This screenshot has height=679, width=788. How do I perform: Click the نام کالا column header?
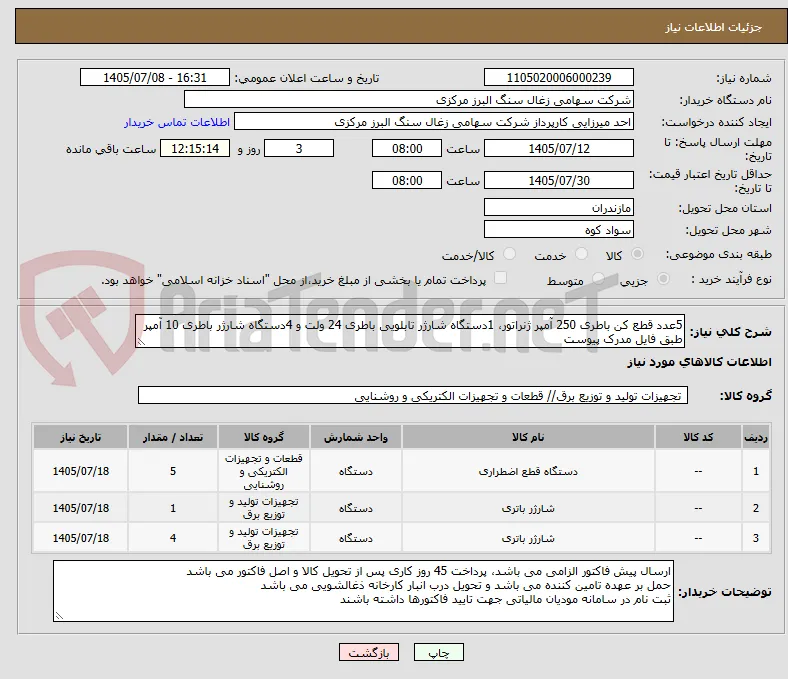click(x=528, y=437)
